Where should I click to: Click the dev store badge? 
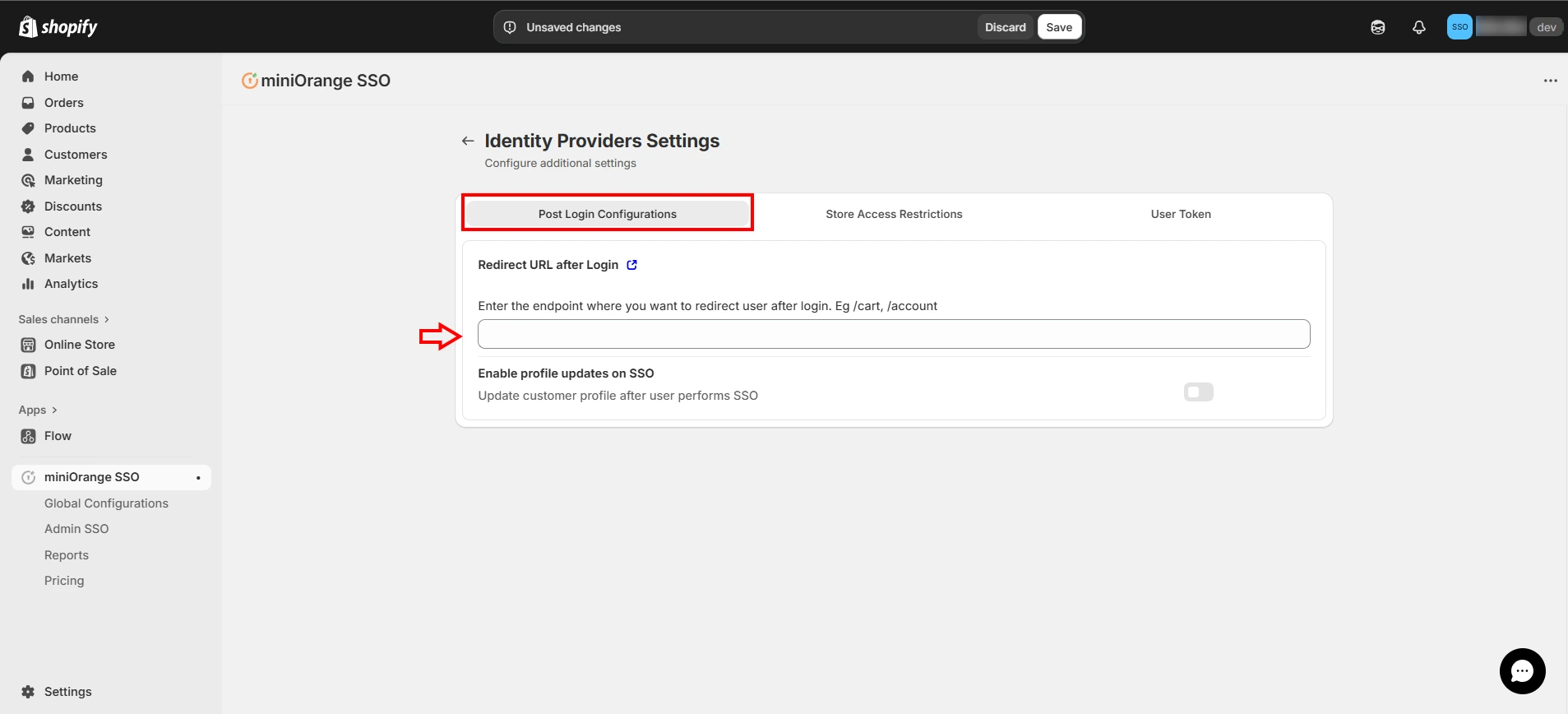pyautogui.click(x=1546, y=27)
